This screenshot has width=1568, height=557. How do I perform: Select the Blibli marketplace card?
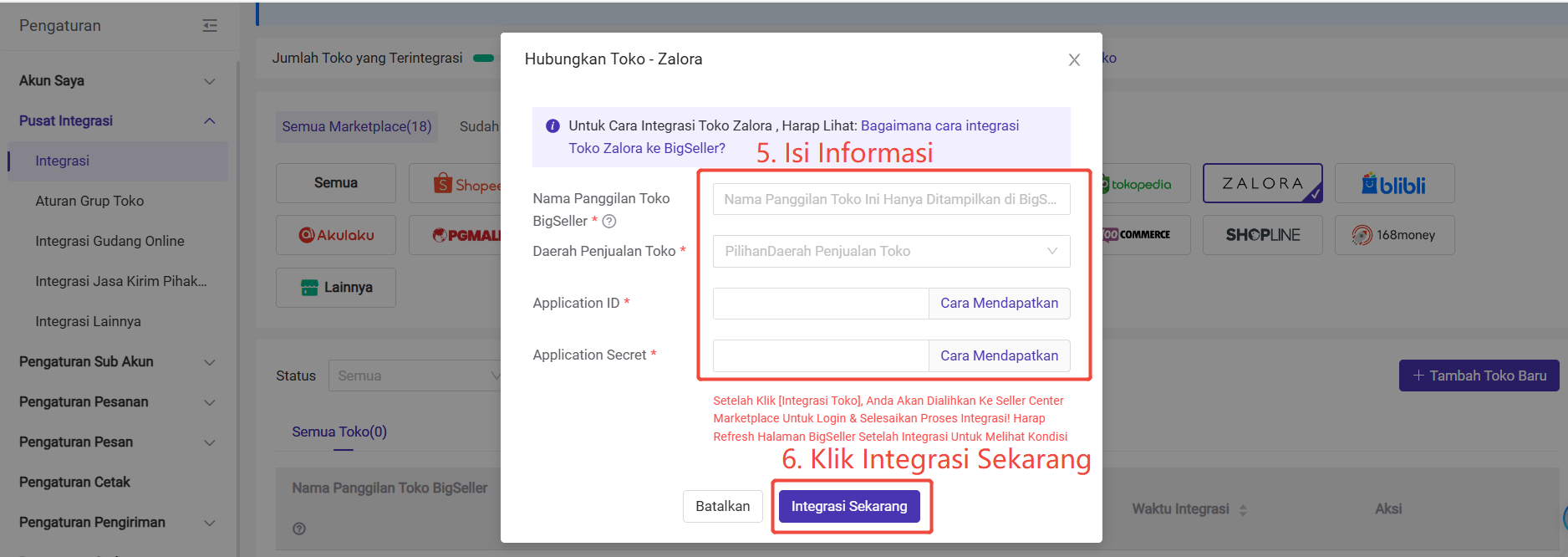[x=1394, y=183]
